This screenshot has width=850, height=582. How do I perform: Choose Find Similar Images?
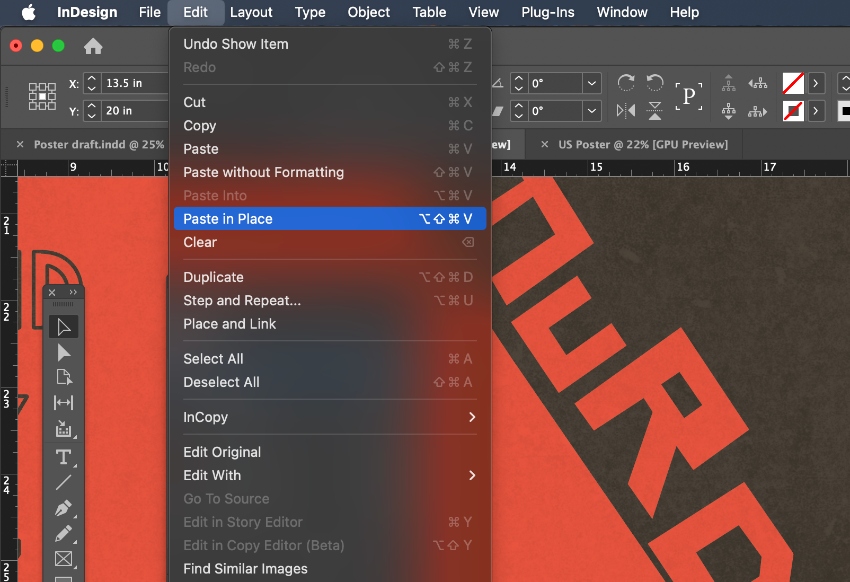(330, 568)
